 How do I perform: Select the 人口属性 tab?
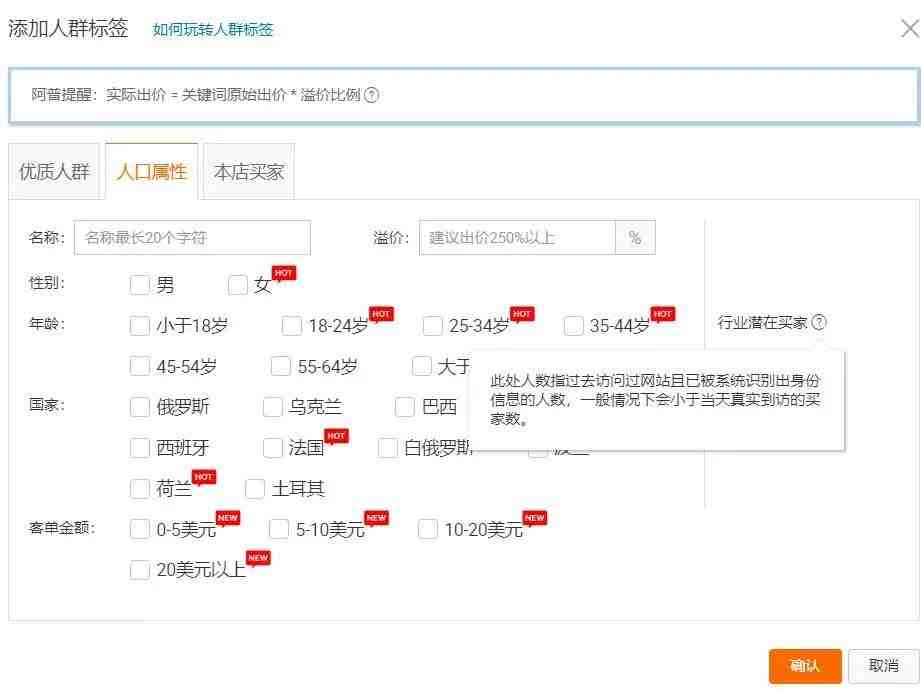152,172
